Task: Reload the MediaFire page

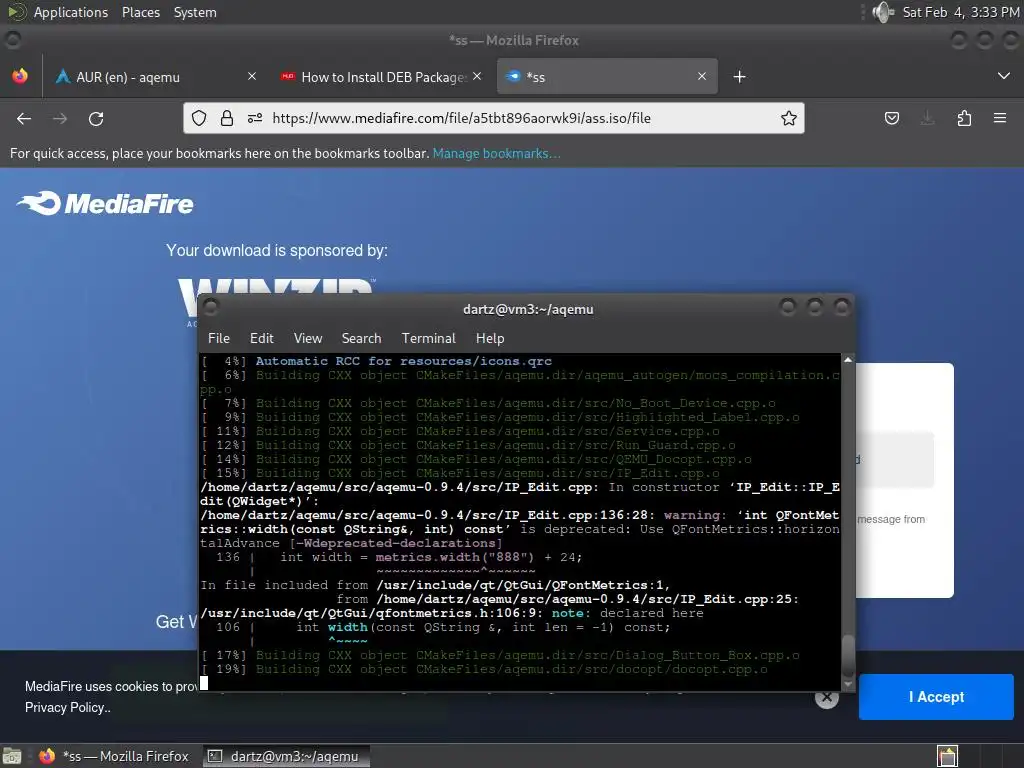Action: click(x=96, y=118)
